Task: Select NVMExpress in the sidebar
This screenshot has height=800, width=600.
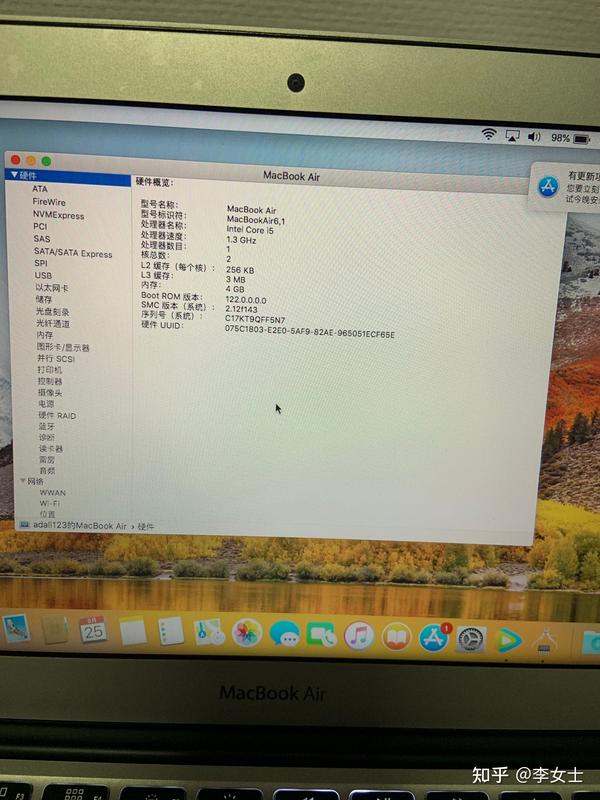Action: (59, 215)
